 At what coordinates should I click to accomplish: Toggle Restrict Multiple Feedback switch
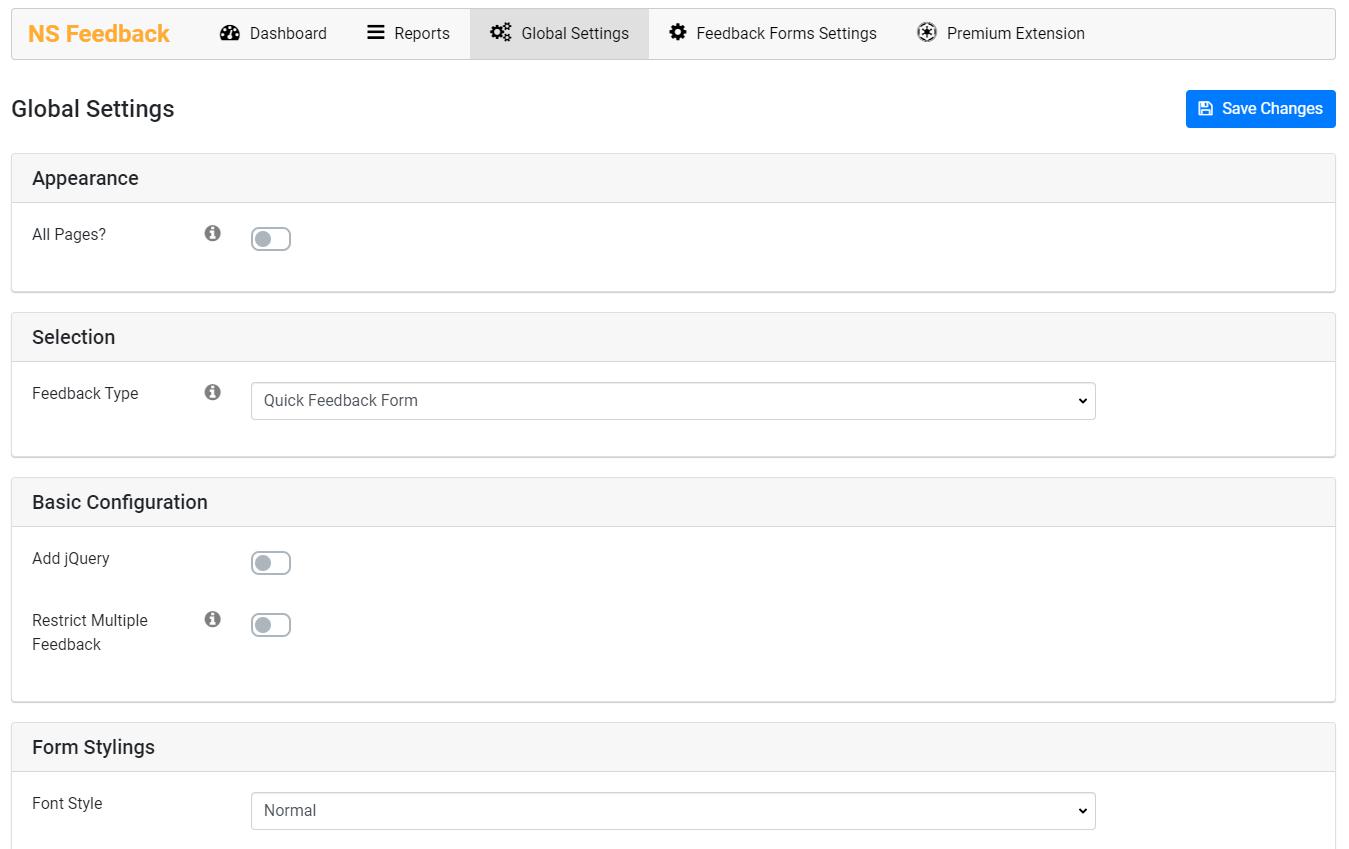click(x=271, y=625)
